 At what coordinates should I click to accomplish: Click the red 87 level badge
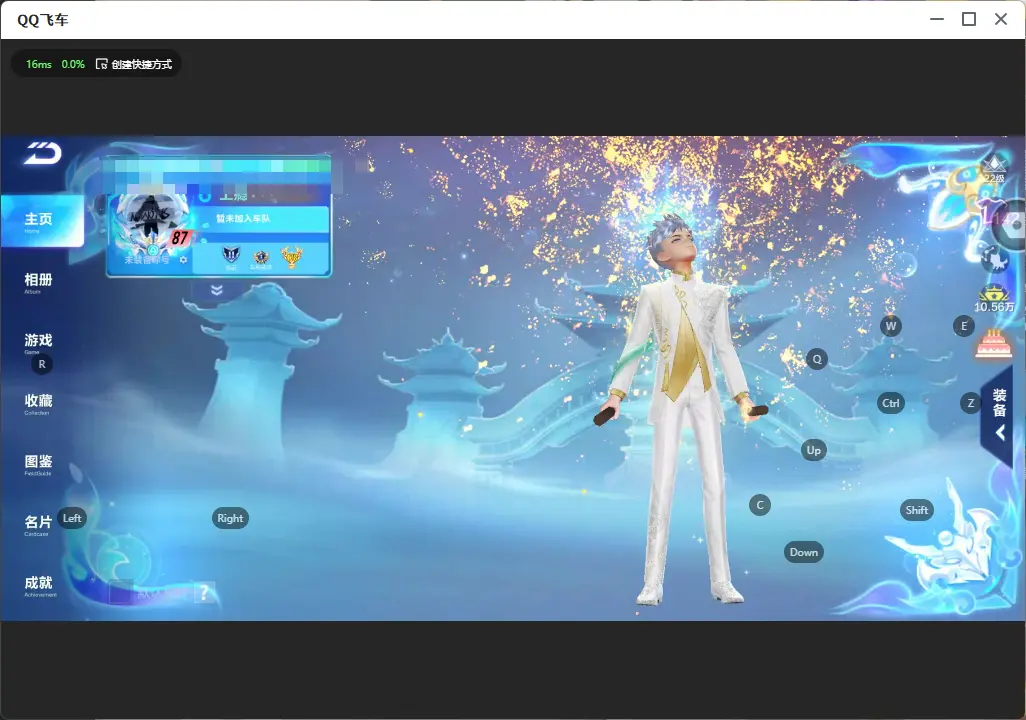[x=179, y=238]
